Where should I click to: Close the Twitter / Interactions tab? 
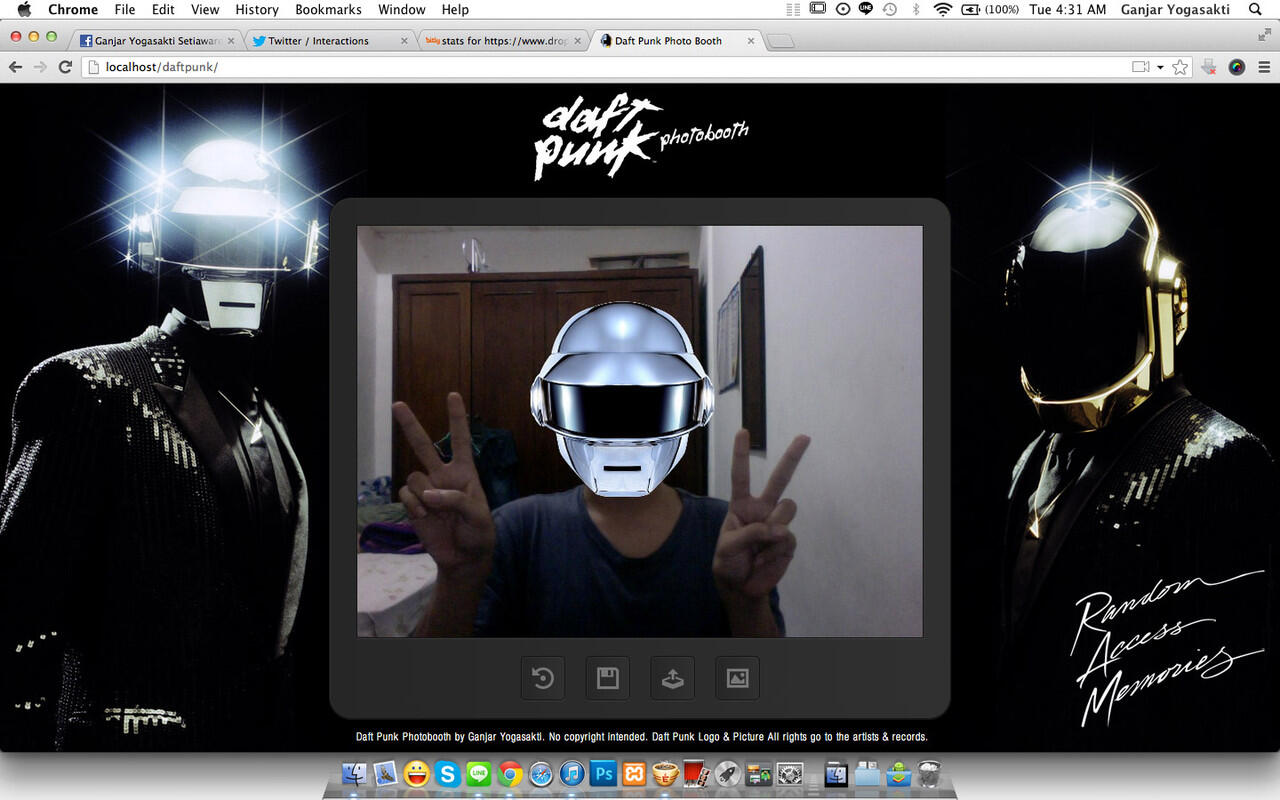coord(404,41)
